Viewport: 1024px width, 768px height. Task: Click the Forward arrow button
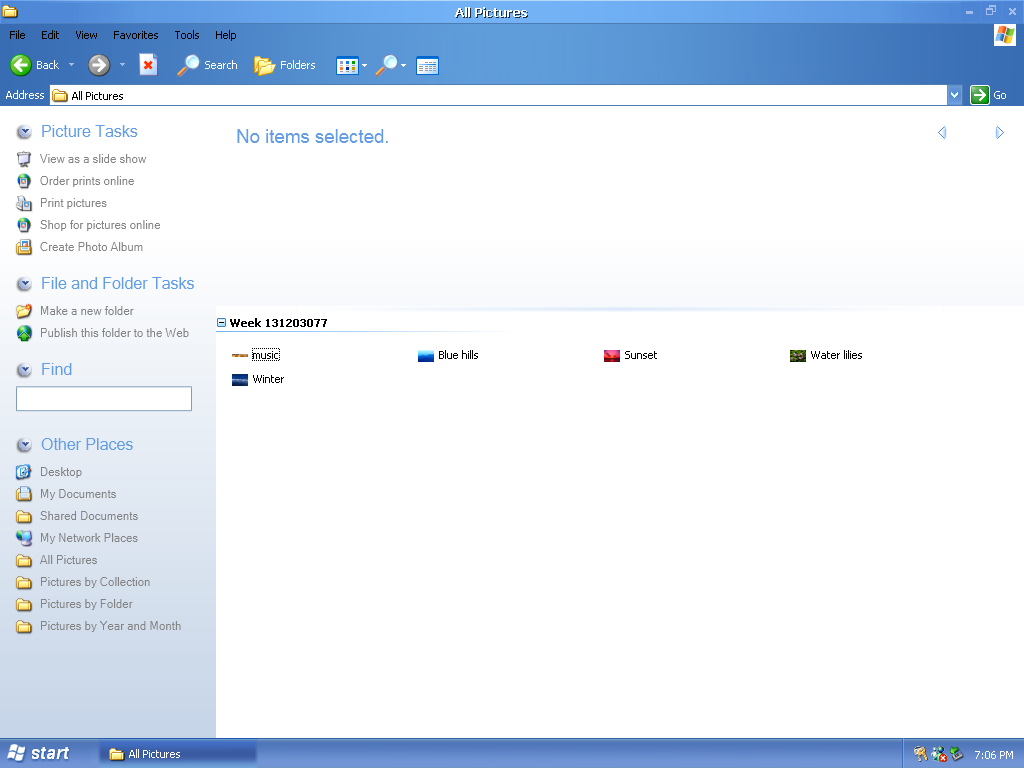(x=99, y=65)
